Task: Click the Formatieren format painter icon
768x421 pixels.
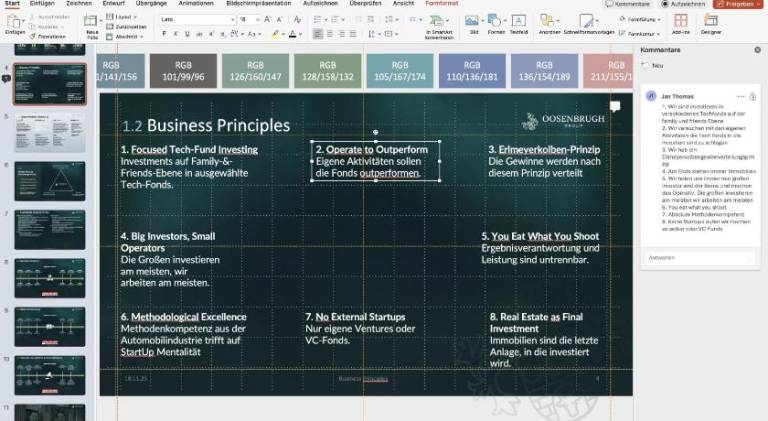Action: coord(32,36)
